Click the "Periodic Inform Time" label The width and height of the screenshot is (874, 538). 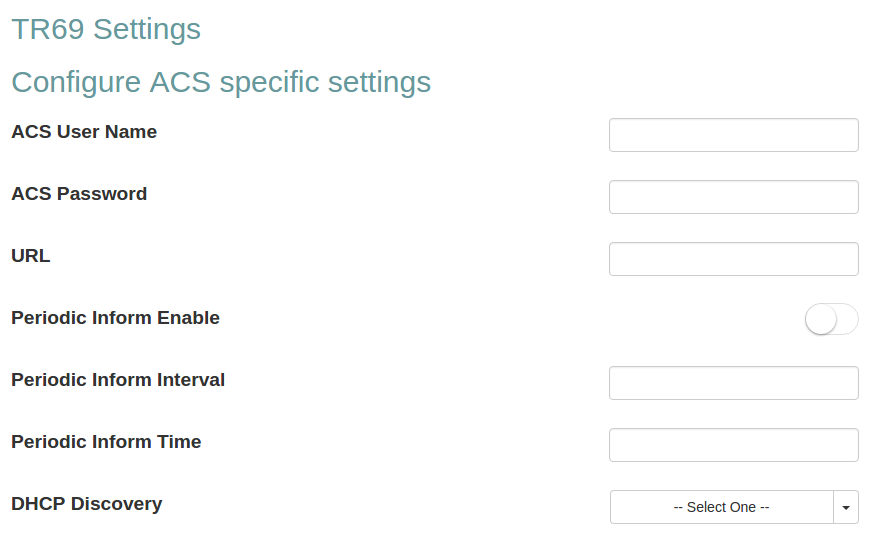pyautogui.click(x=106, y=442)
